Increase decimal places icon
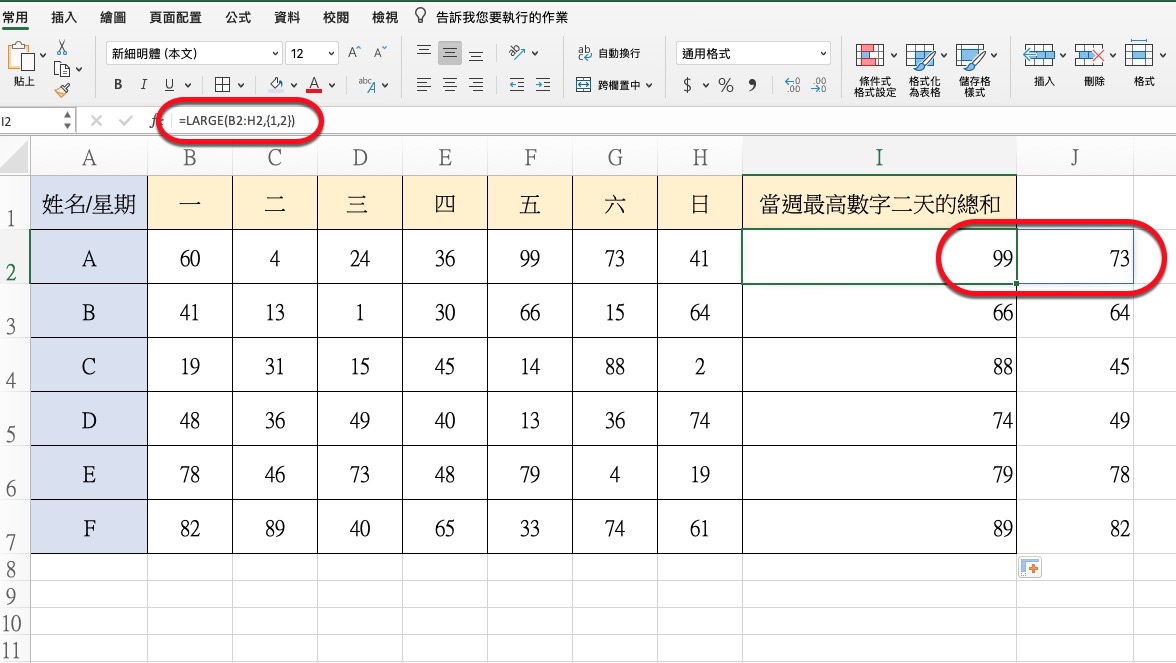The image size is (1176, 663). pyautogui.click(x=793, y=85)
